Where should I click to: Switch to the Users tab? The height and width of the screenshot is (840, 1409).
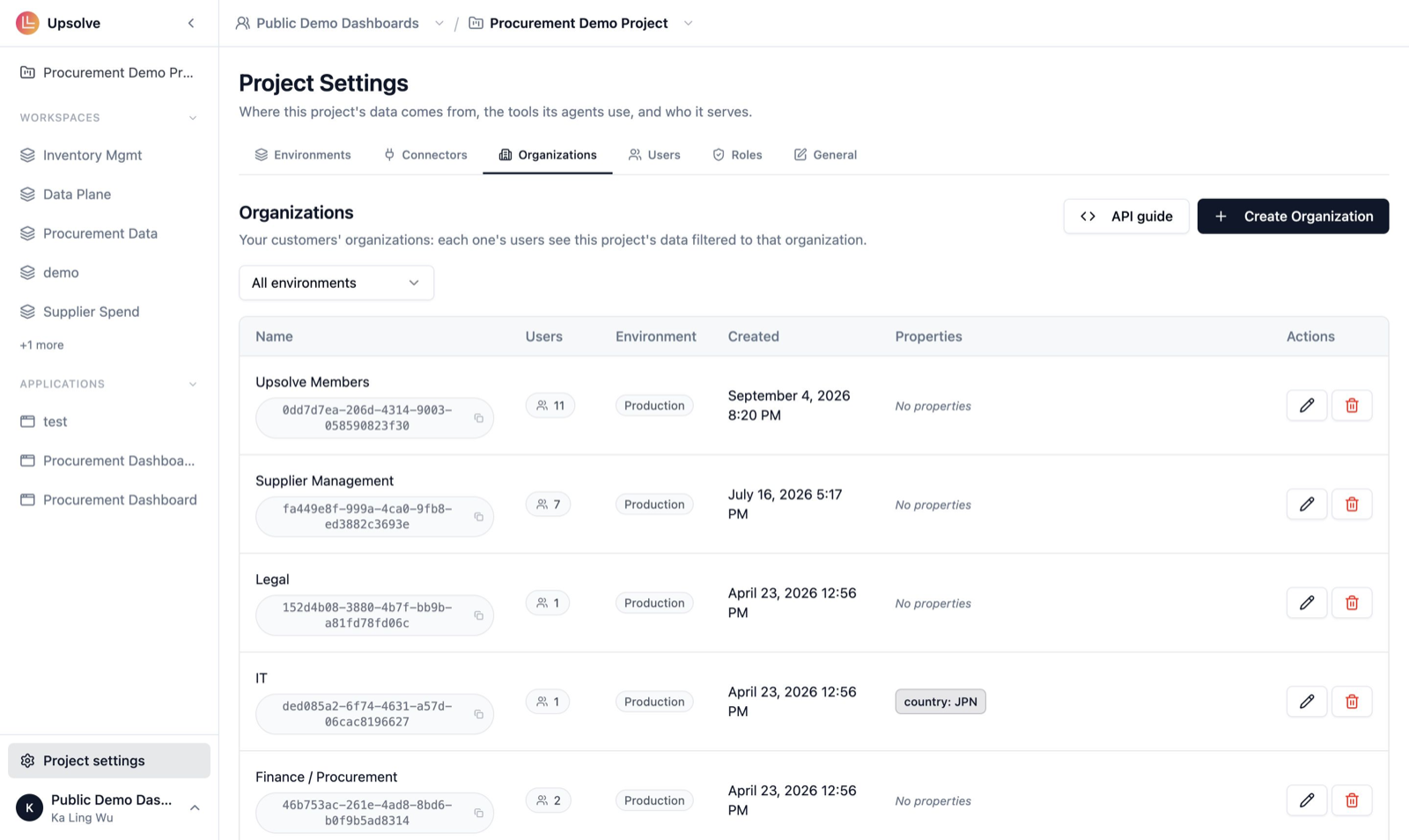(654, 155)
